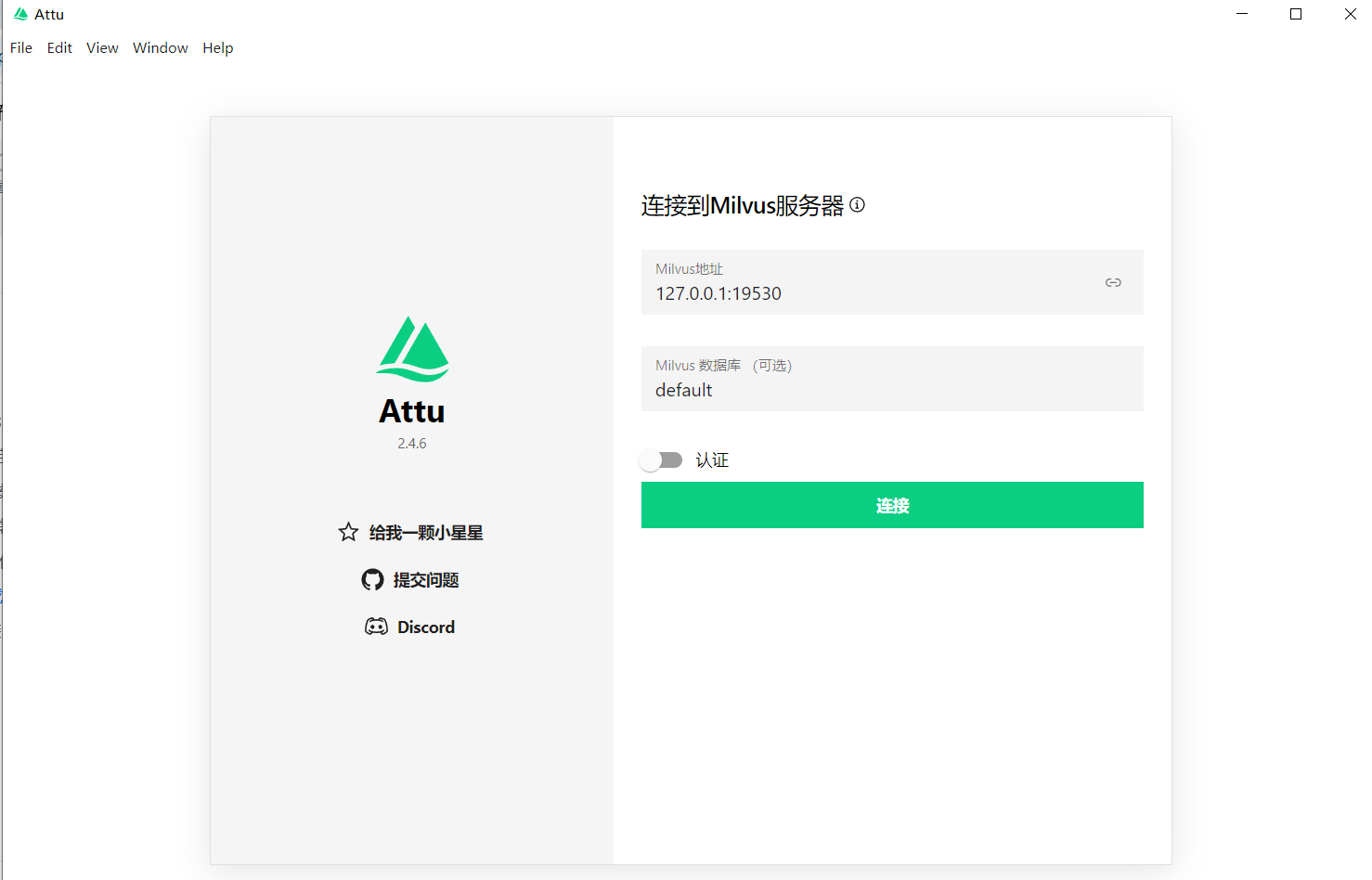Open the 提交问题 issue link
The height and width of the screenshot is (880, 1372).
click(x=425, y=579)
